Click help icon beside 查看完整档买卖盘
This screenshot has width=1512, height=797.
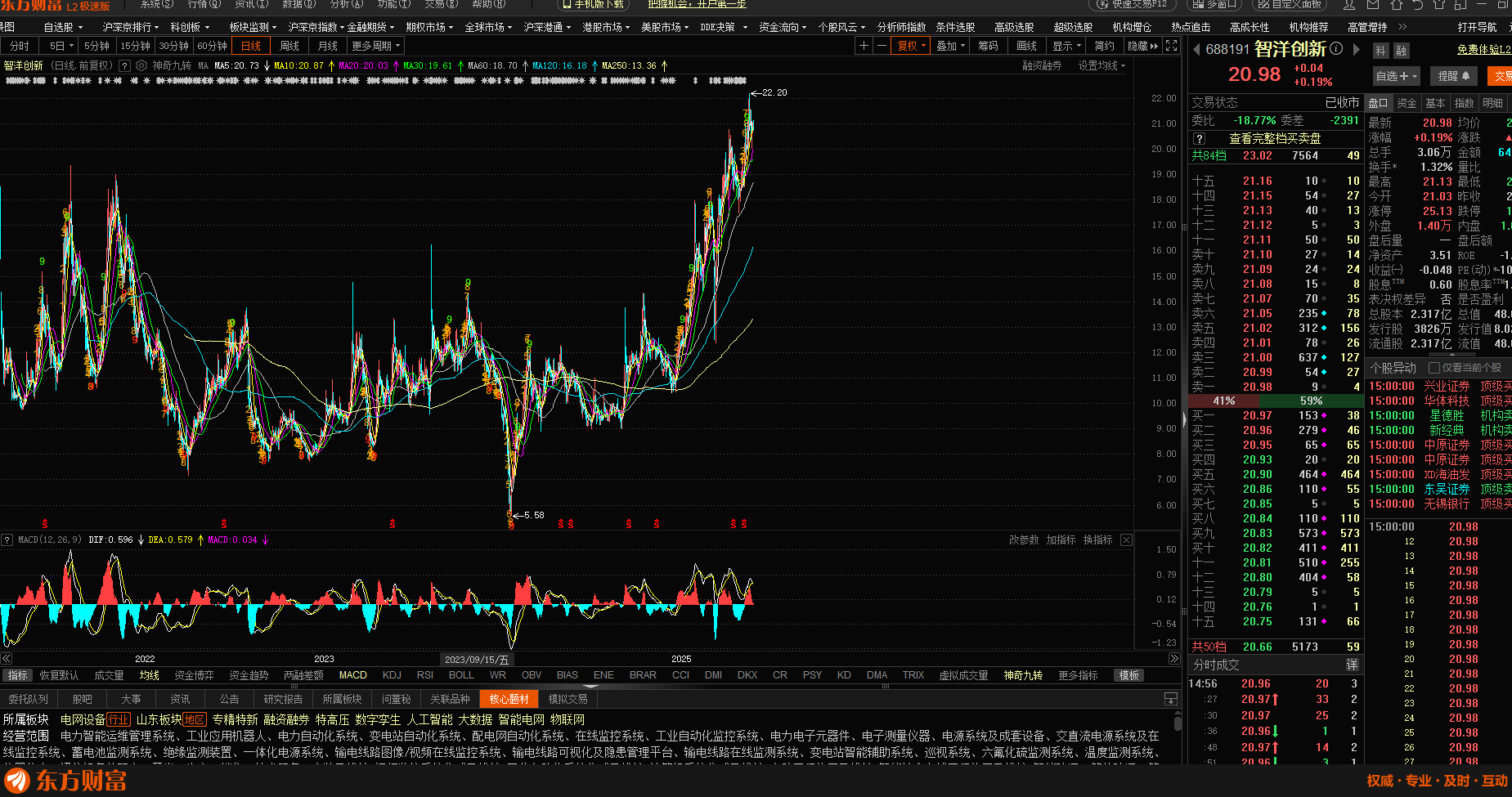point(1199,138)
